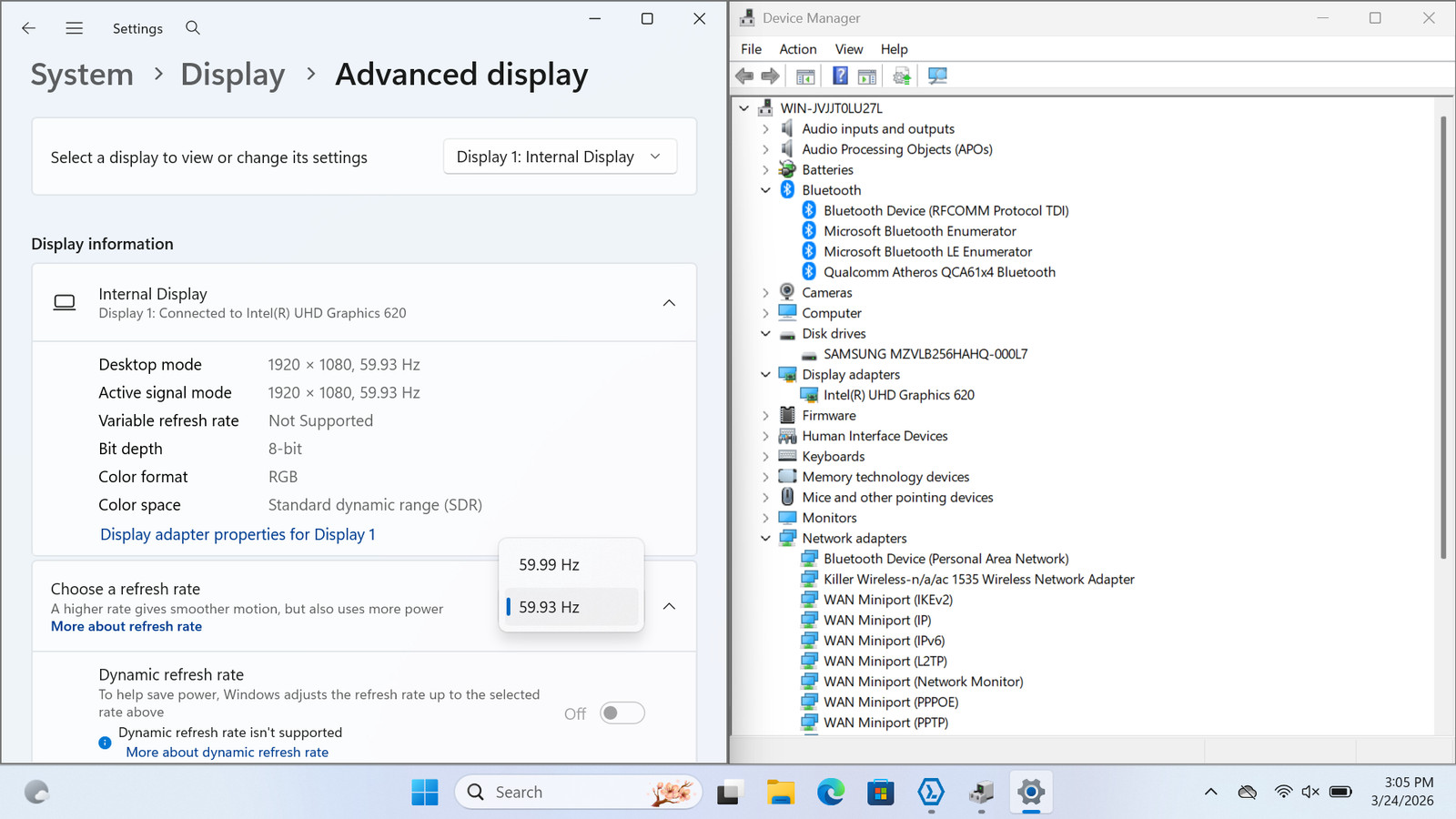Click the add drivers monitor toolbar icon
This screenshot has height=819, width=1456.
(937, 76)
